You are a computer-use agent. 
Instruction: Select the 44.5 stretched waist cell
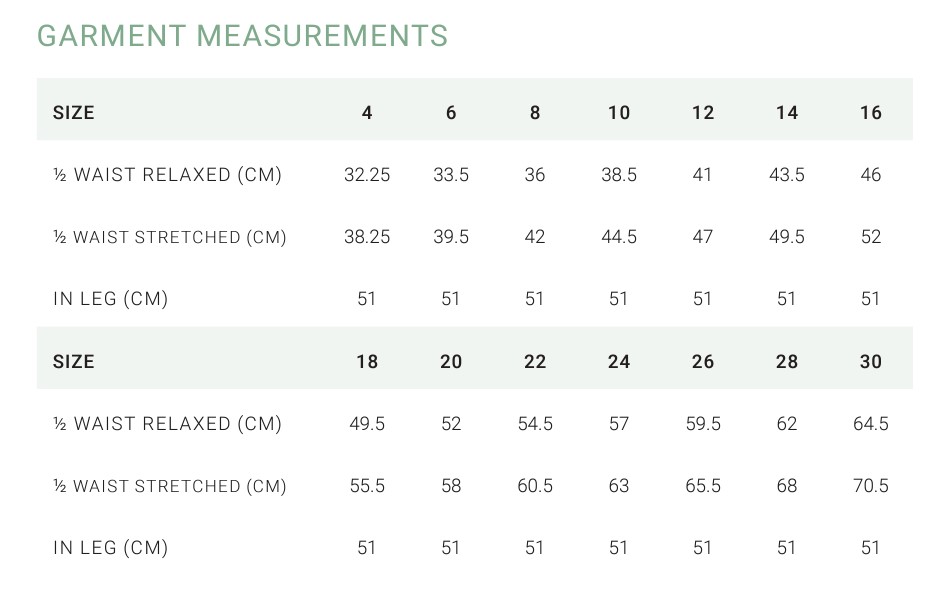619,237
